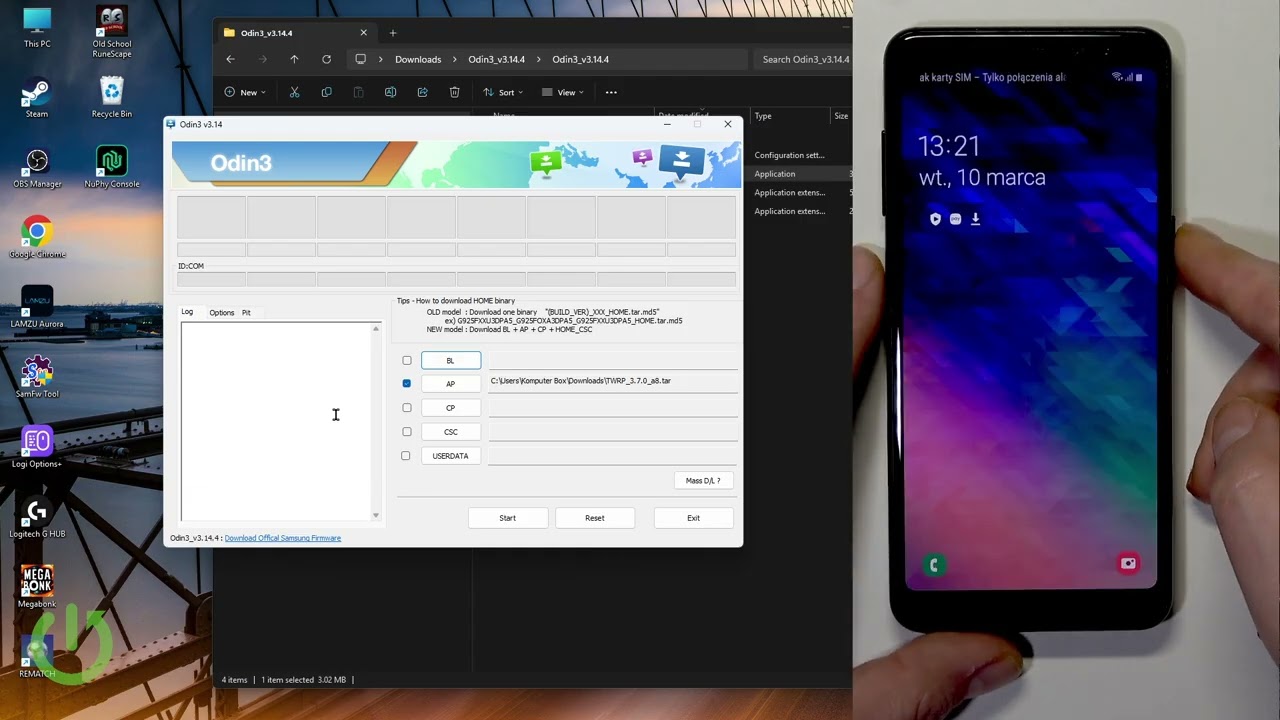
Task: Click Up arrow in File Explorer
Action: click(x=294, y=59)
